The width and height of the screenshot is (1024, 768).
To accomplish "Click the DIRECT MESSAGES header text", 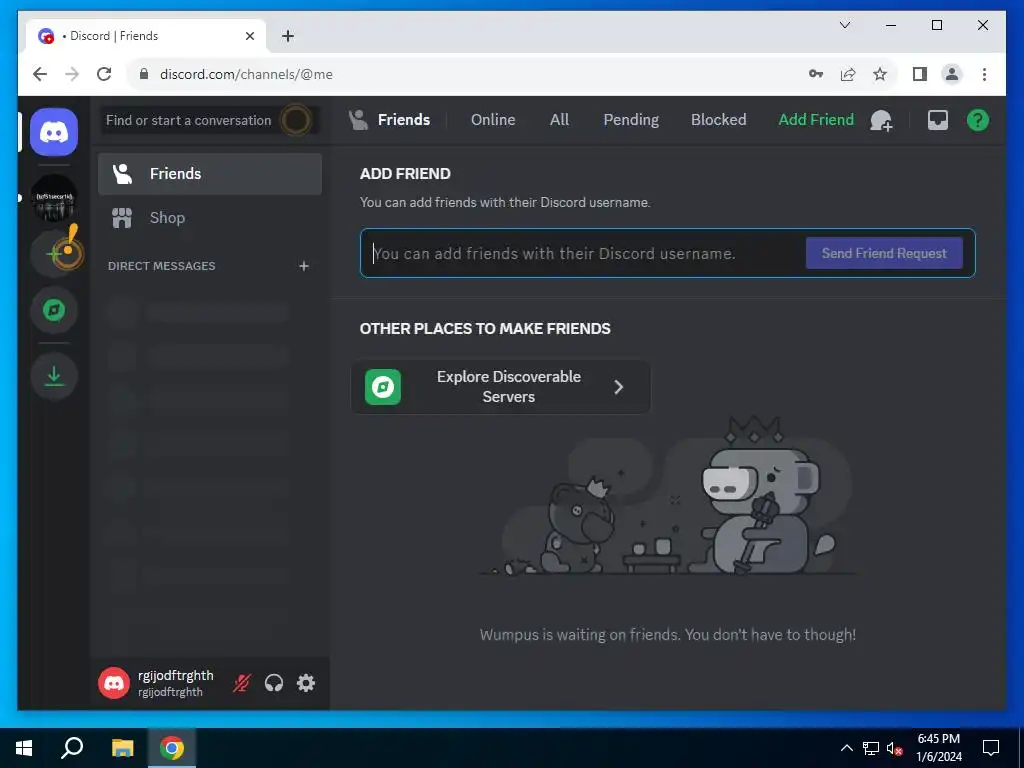I will (x=161, y=266).
